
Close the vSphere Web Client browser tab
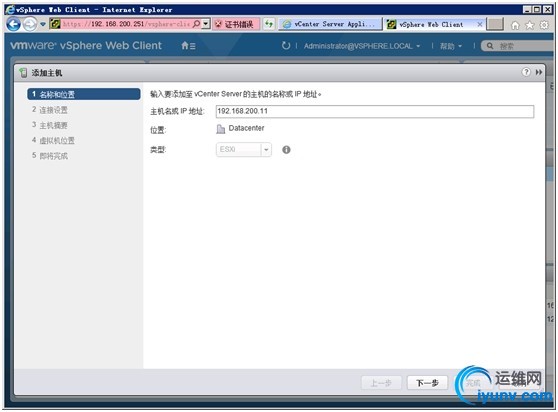479,24
